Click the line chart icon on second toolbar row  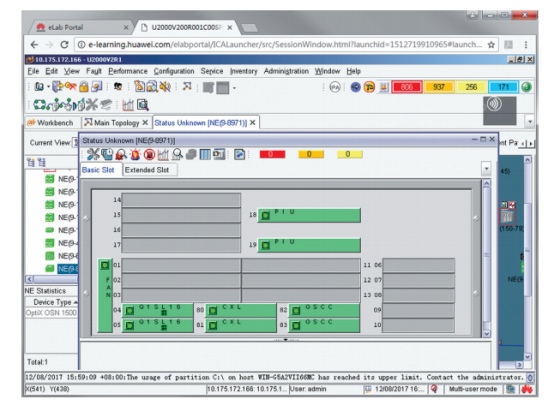(x=128, y=105)
